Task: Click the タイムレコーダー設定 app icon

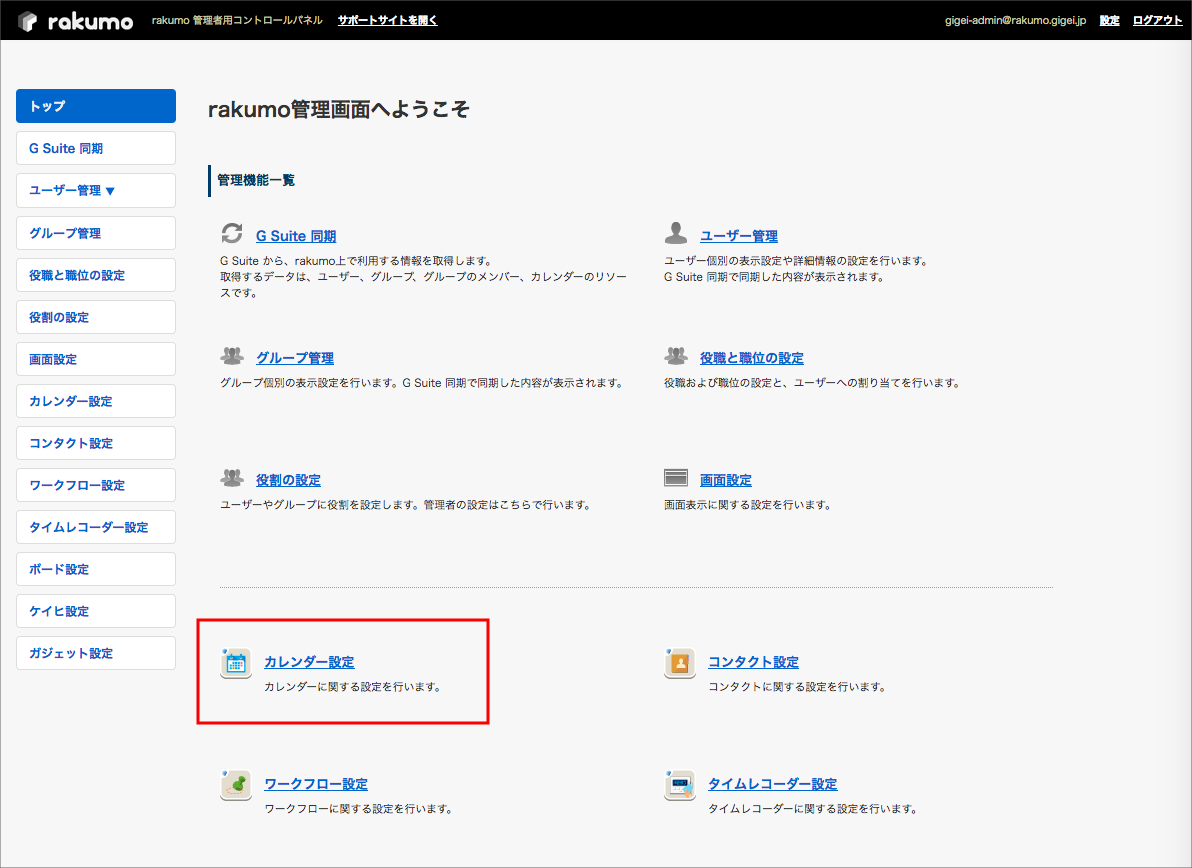Action: point(680,785)
